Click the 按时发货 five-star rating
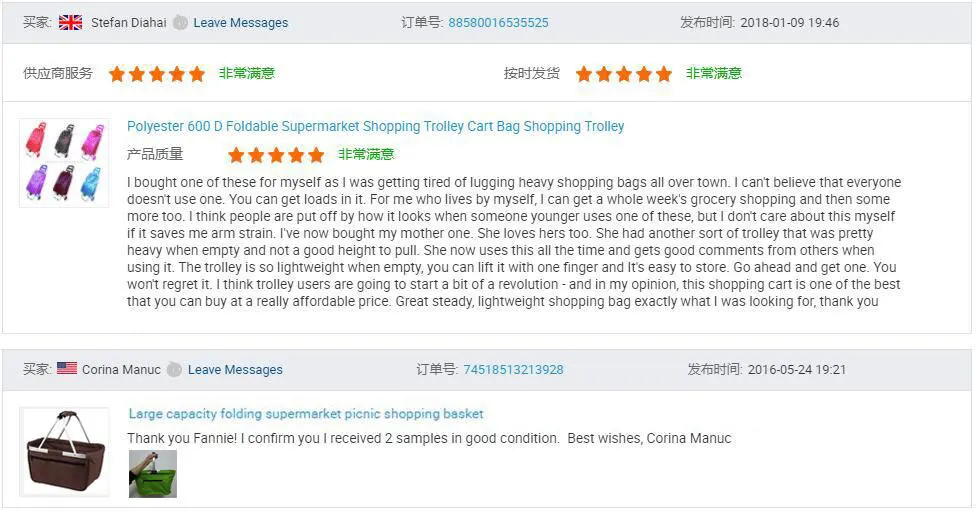Image resolution: width=976 pixels, height=511 pixels. coord(624,73)
